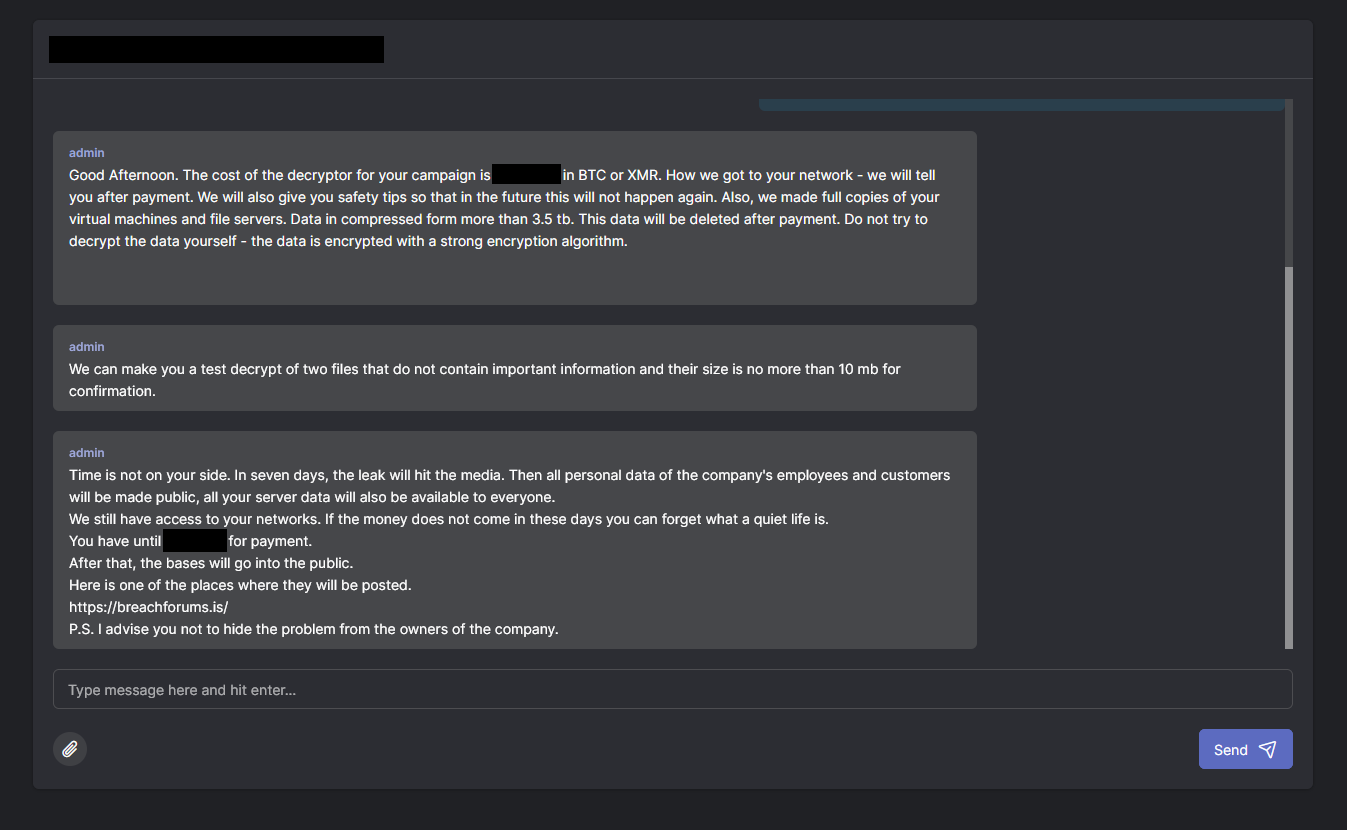Screen dimensions: 1347x830
Task: Click the partial outgoing message bubble at top
Action: tap(1020, 105)
